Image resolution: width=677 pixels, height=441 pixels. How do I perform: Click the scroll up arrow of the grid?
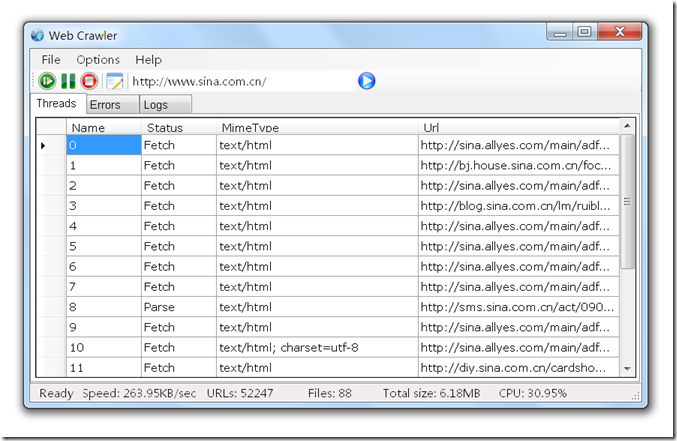(x=627, y=126)
